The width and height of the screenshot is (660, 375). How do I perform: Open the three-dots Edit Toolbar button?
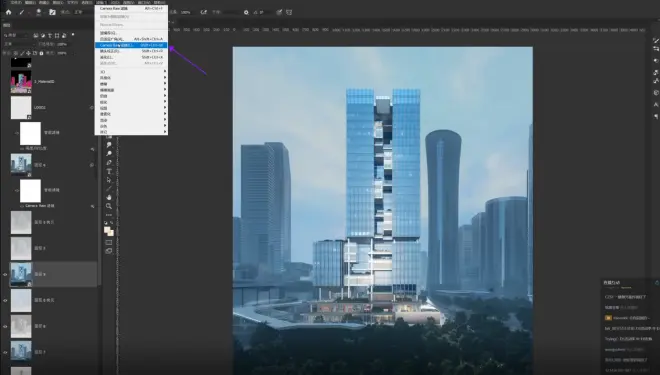point(109,215)
